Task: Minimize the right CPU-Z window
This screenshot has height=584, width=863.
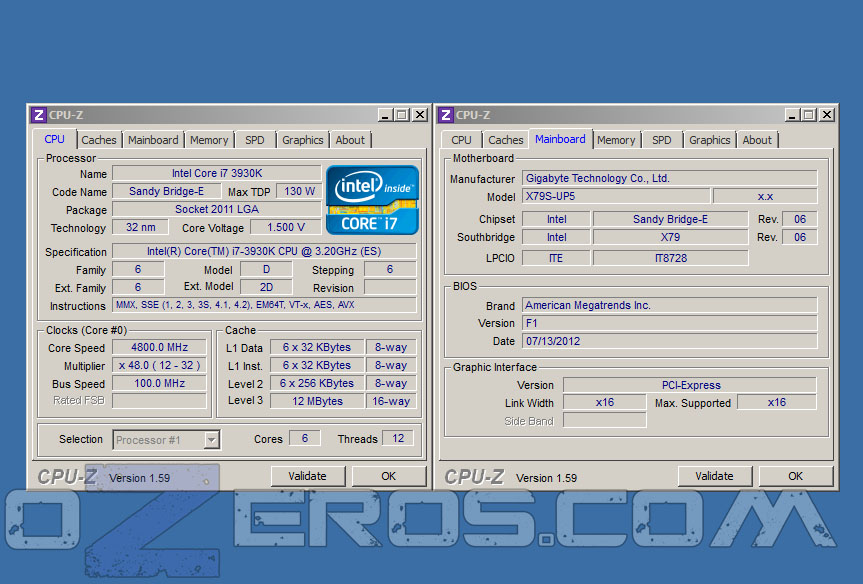Action: coord(792,115)
